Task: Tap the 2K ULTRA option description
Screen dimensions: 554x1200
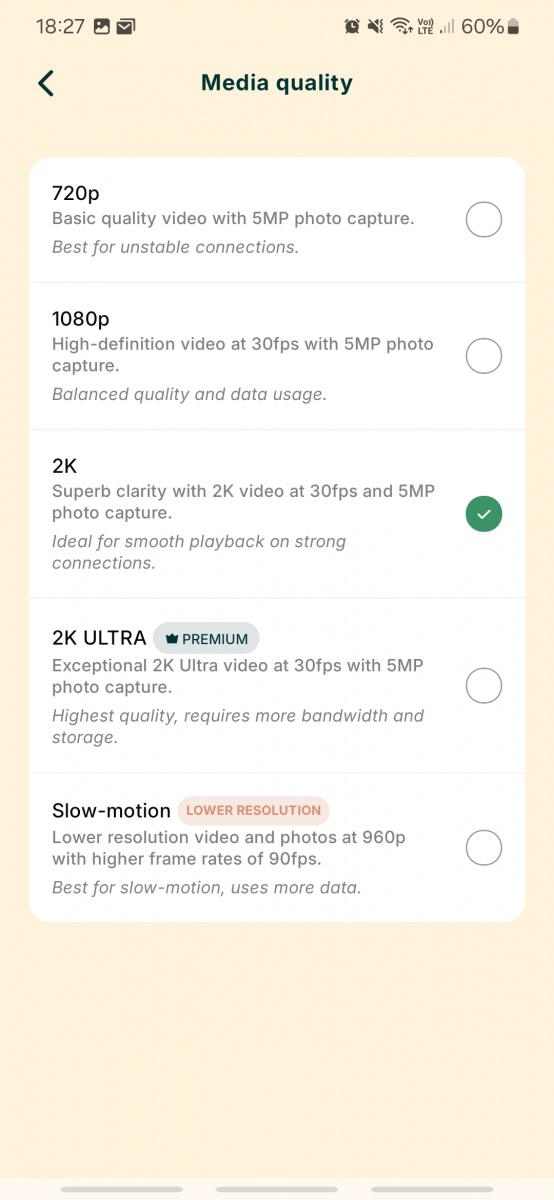Action: tap(238, 676)
